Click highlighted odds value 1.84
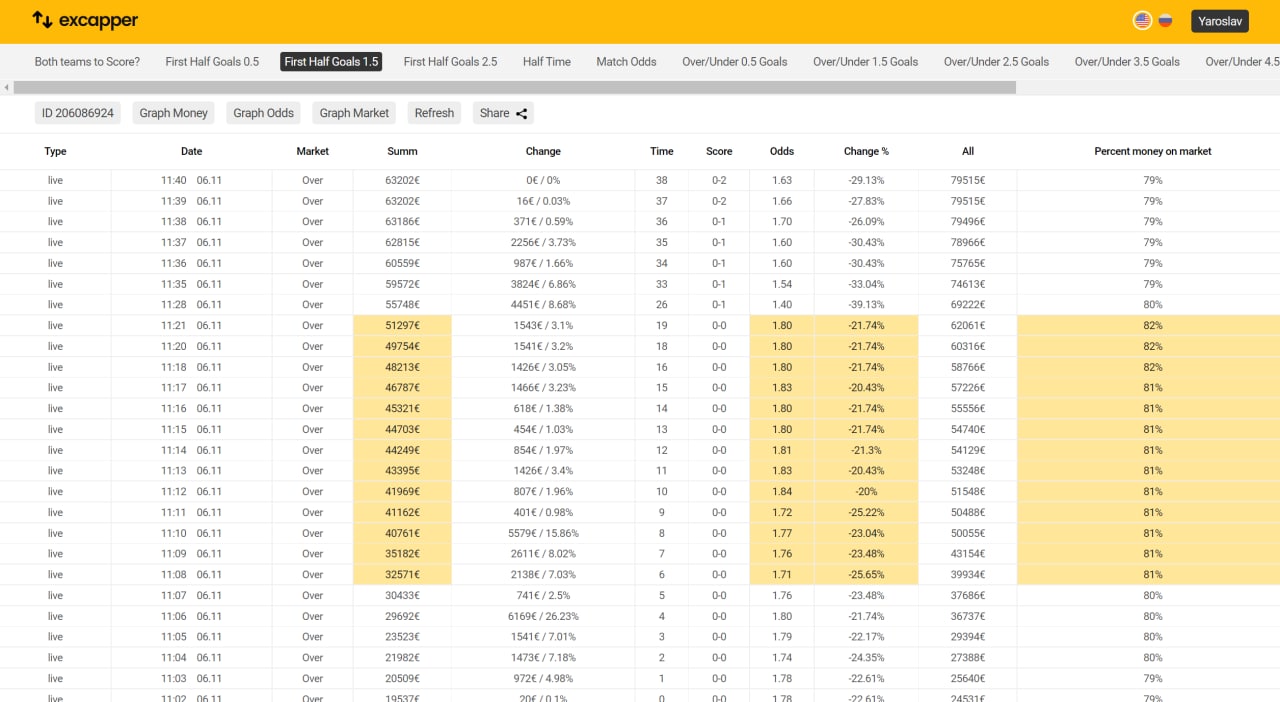Screen dimensions: 1280x702 point(782,491)
